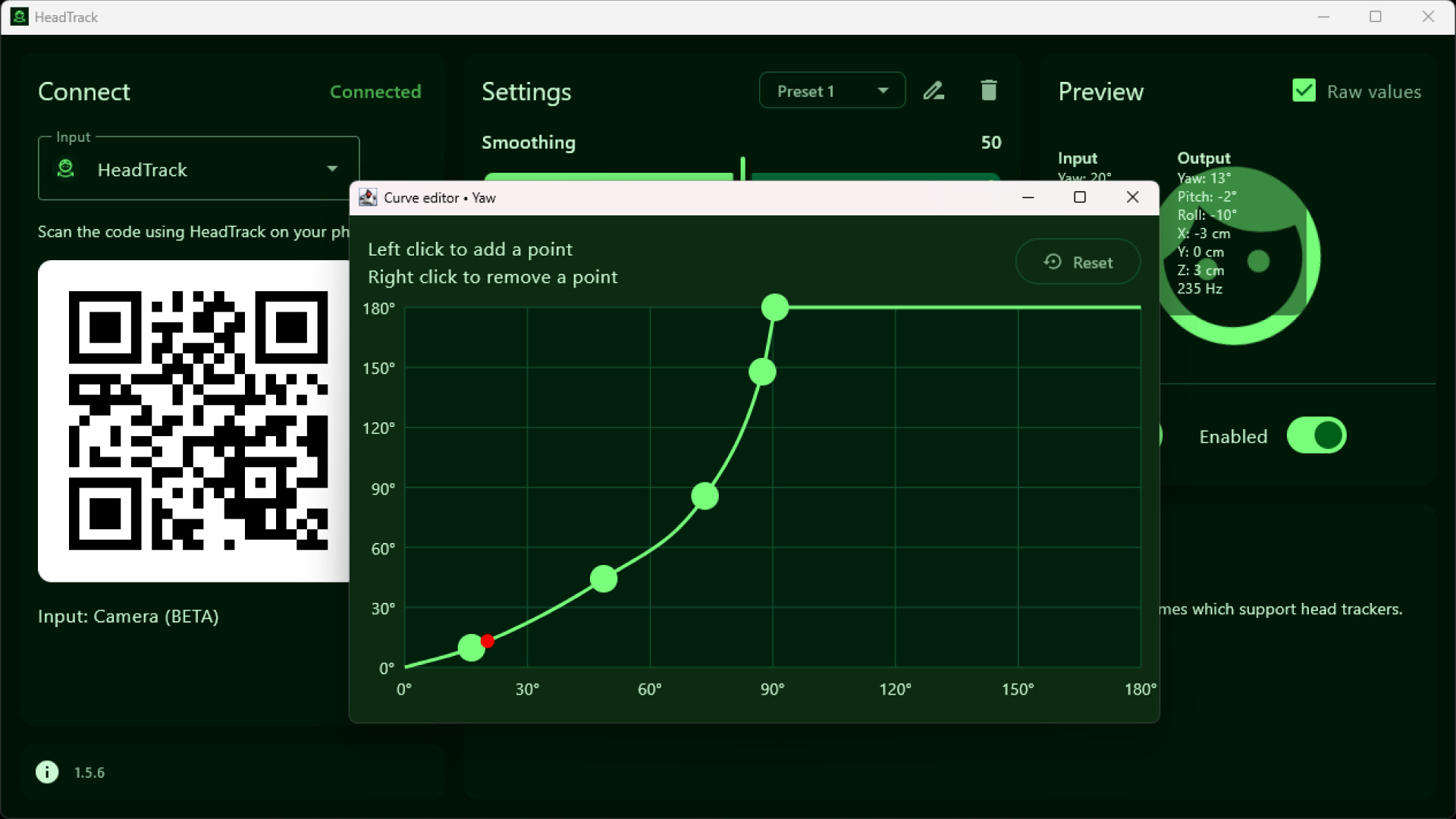This screenshot has width=1456, height=819.
Task: Click the red input marker dot
Action: point(488,641)
